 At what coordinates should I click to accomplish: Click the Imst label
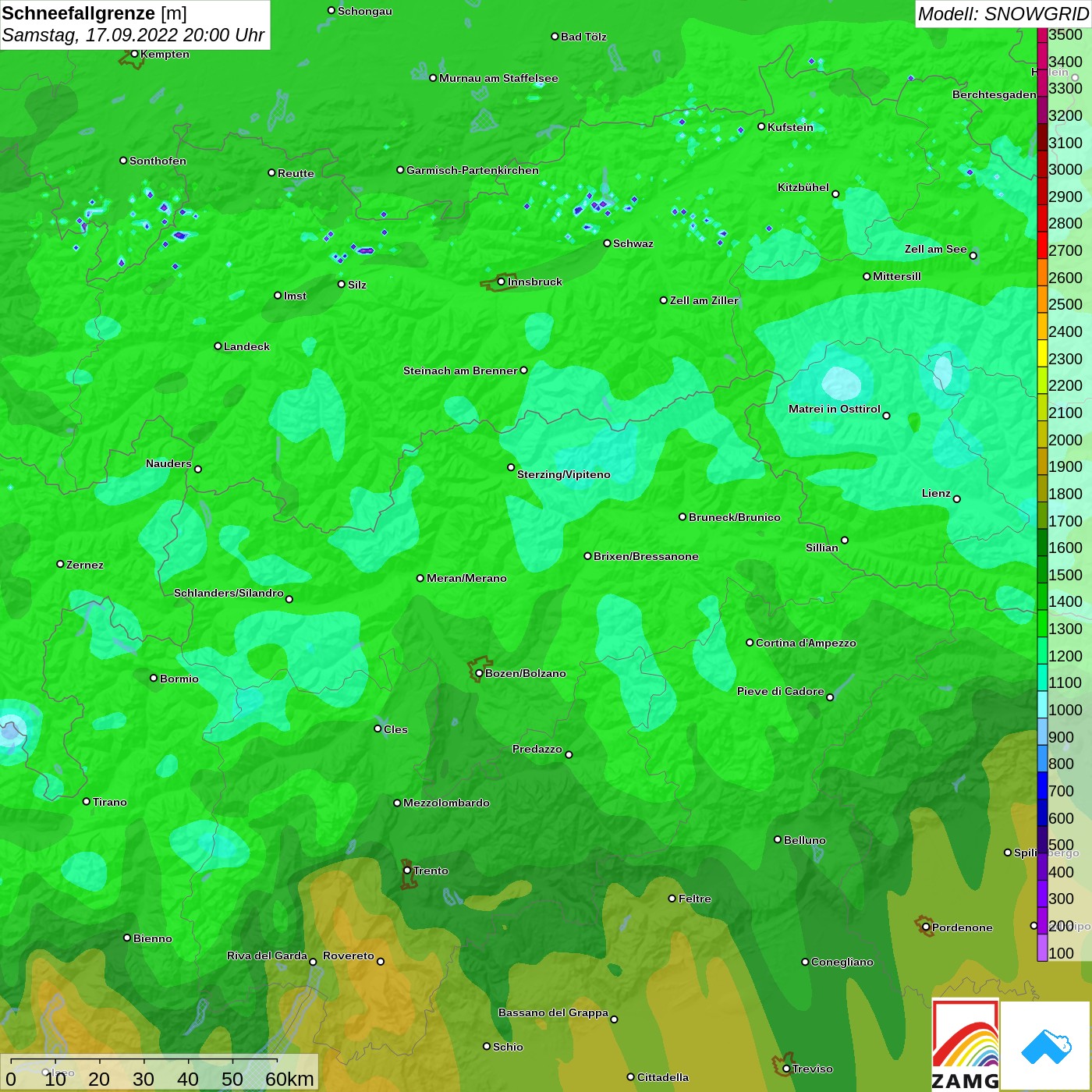[x=295, y=296]
